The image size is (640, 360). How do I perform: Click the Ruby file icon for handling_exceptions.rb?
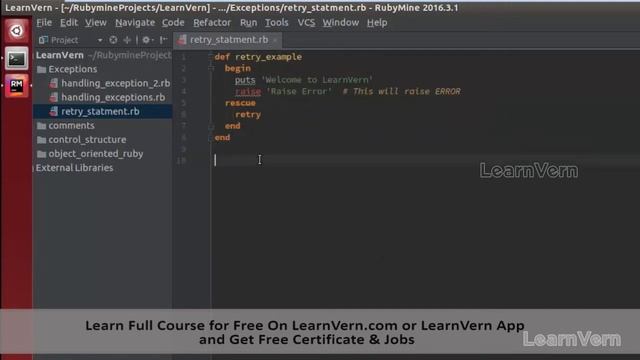coord(53,98)
